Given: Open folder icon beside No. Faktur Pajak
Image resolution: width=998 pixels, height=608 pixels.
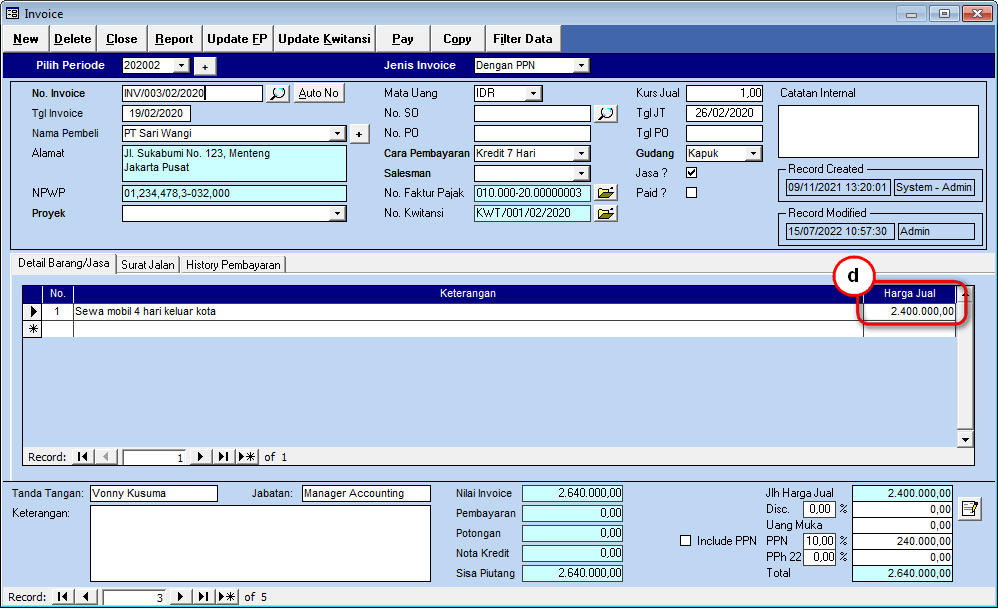Looking at the screenshot, I should pos(606,193).
